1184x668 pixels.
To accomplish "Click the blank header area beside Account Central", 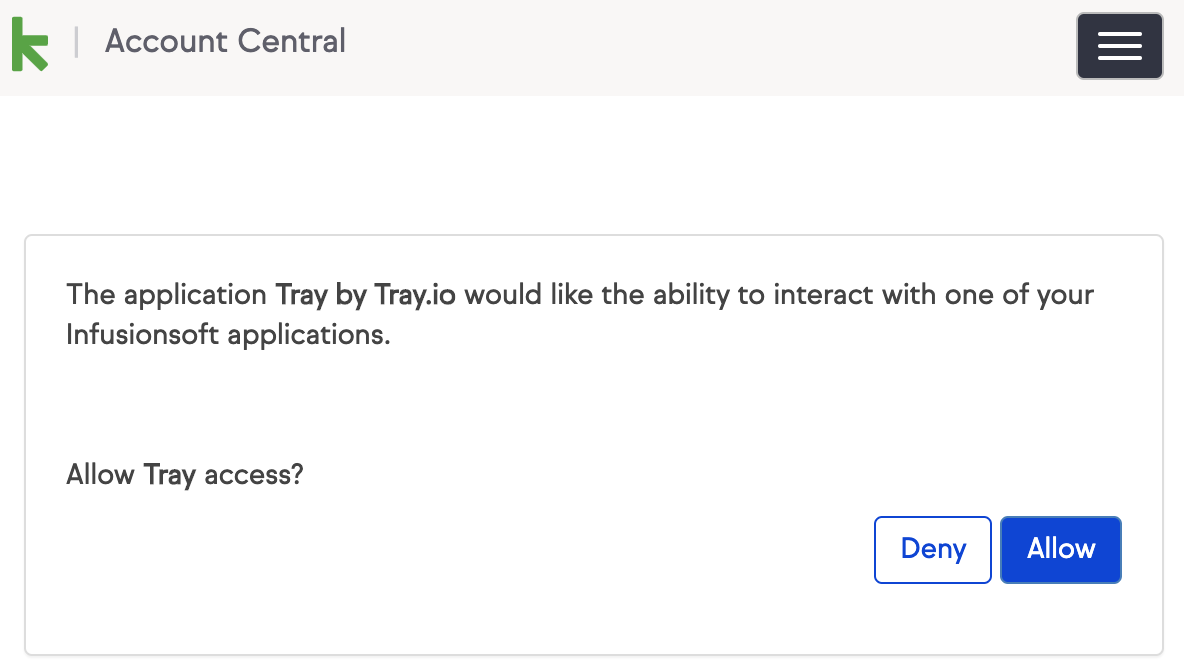I will pyautogui.click(x=700, y=46).
